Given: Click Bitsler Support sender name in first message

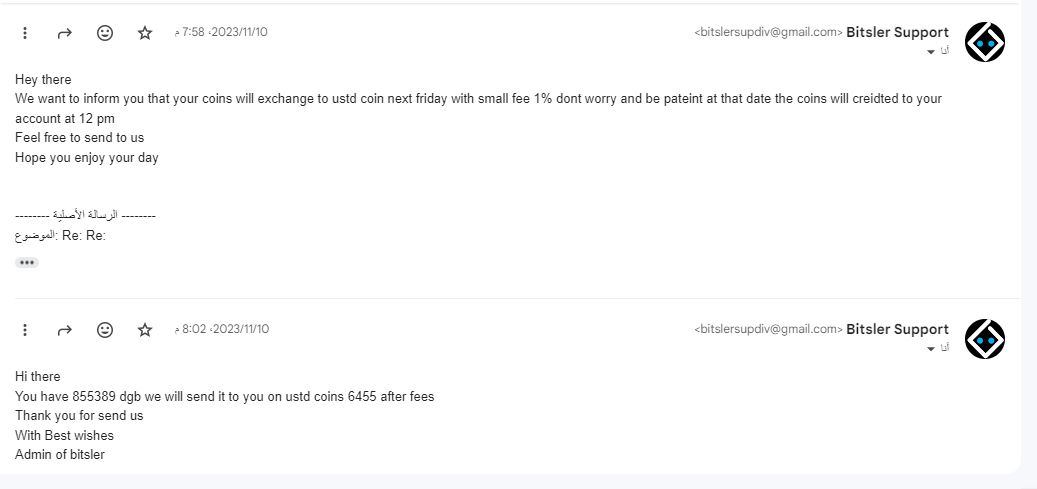Looking at the screenshot, I should [x=897, y=32].
